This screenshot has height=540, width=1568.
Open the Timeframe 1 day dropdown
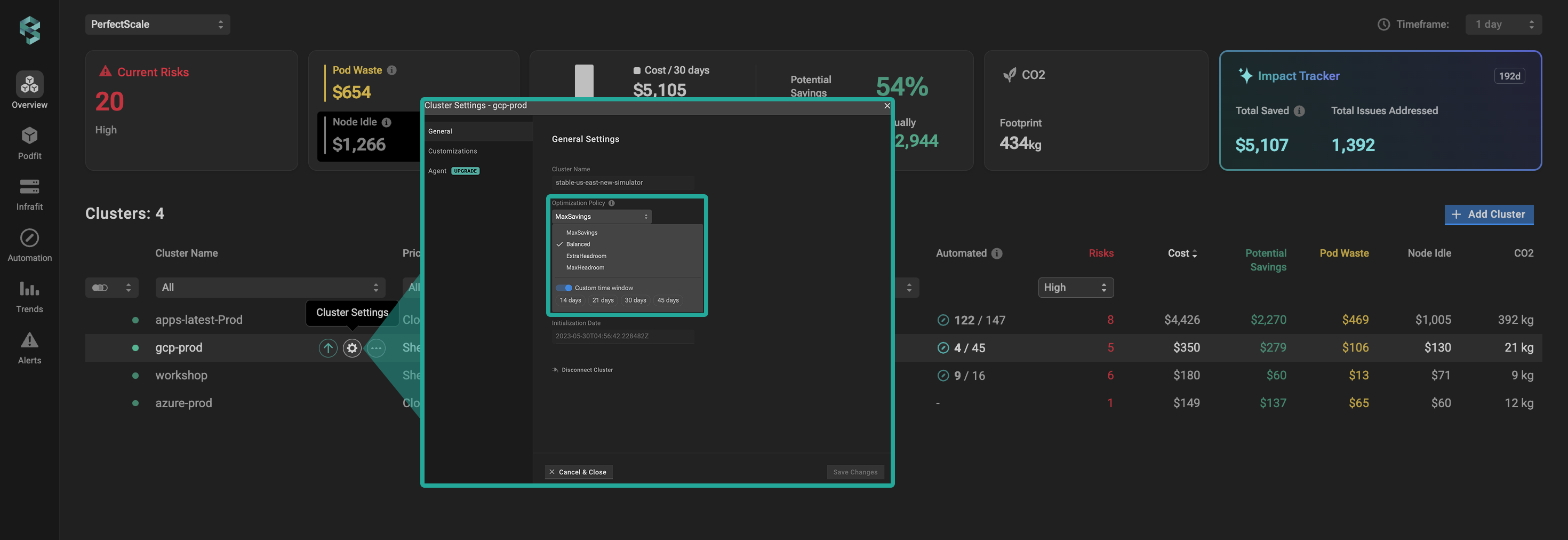click(1503, 25)
